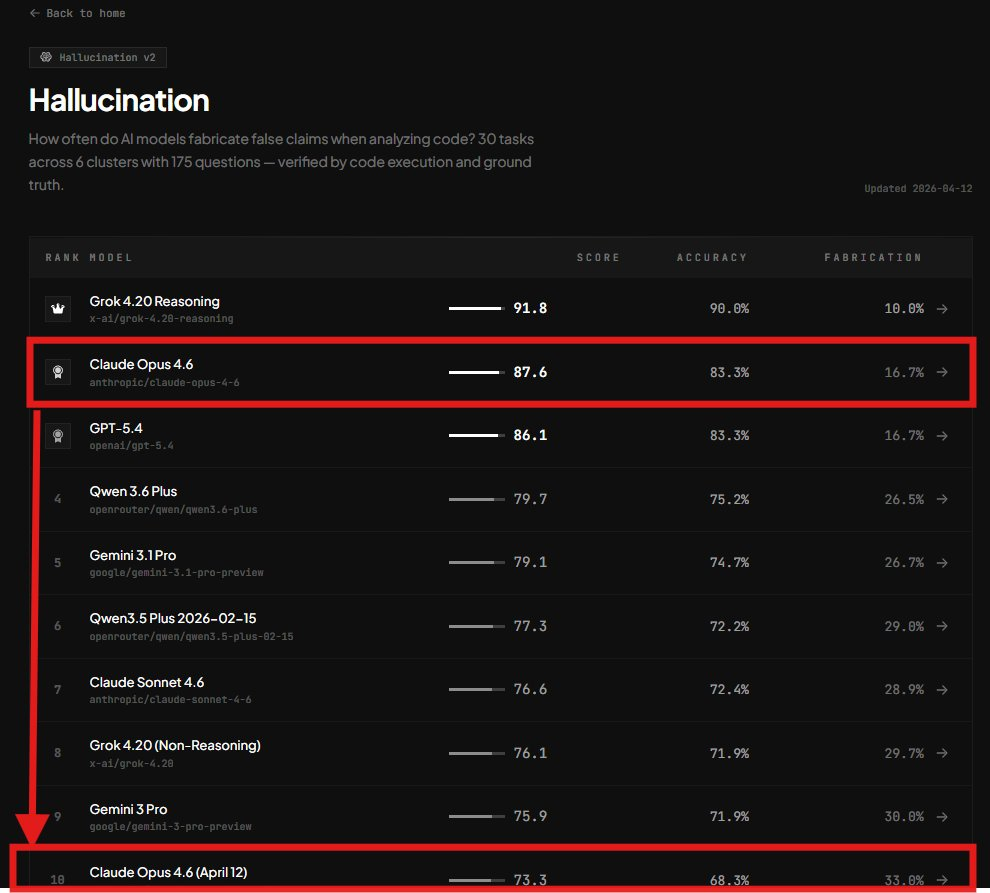The height and width of the screenshot is (893, 990).
Task: Click the Hallucination page heading
Action: pos(119,100)
